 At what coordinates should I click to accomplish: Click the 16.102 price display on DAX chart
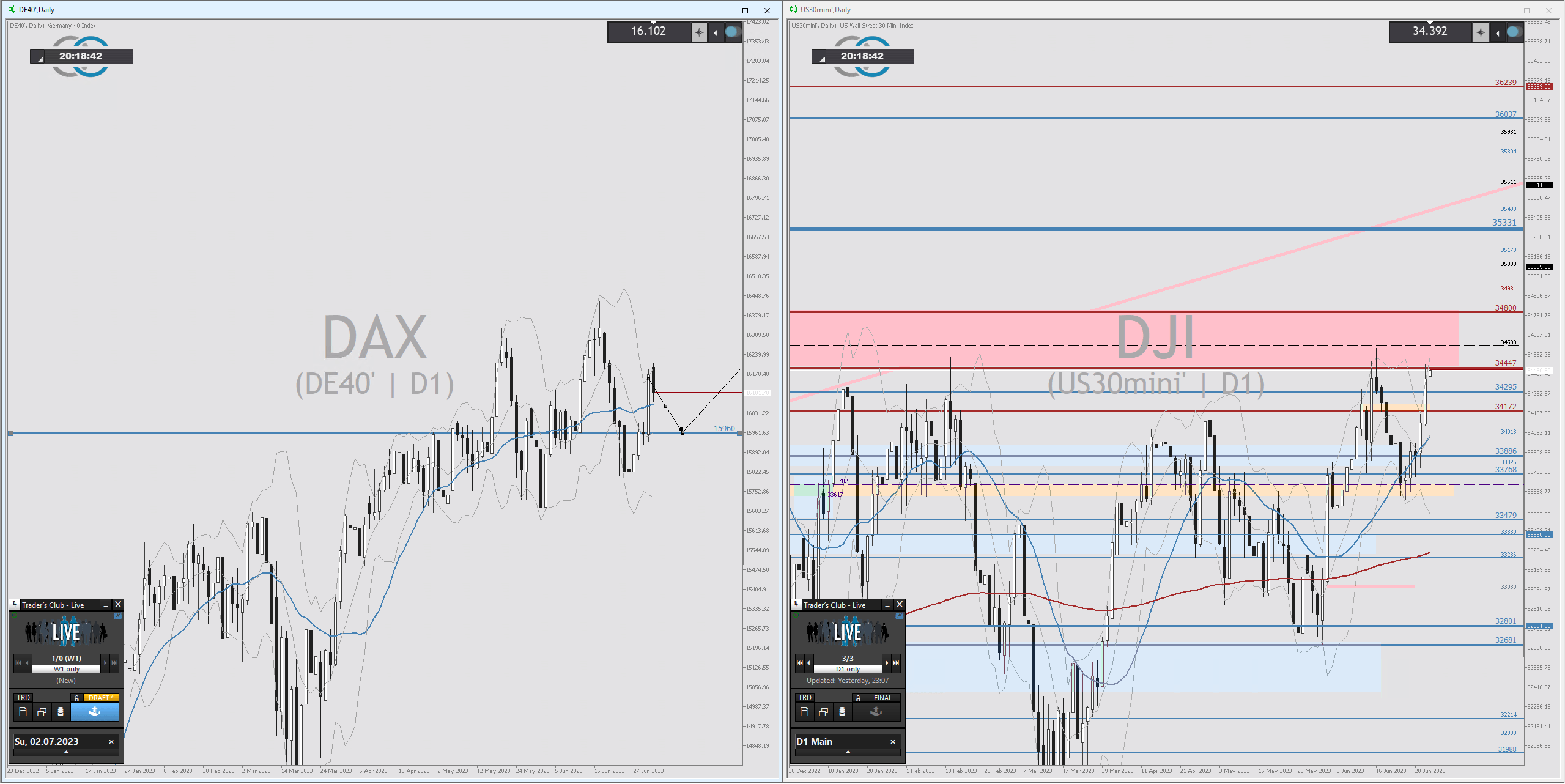648,31
